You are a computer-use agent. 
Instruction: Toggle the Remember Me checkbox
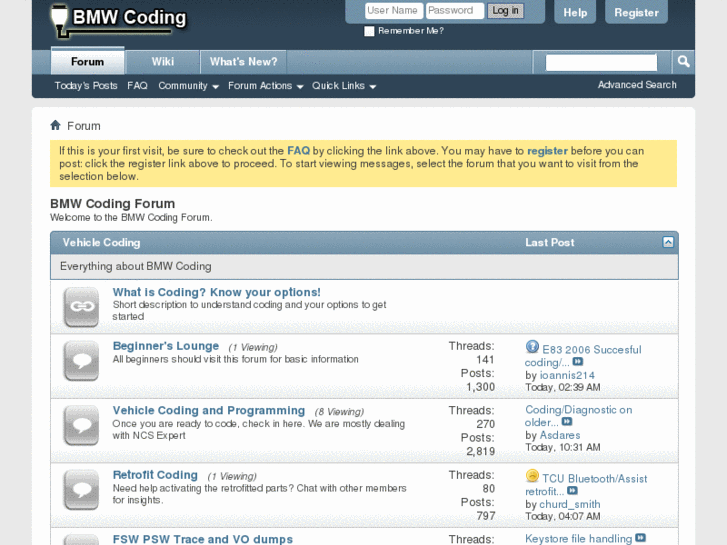click(x=369, y=31)
